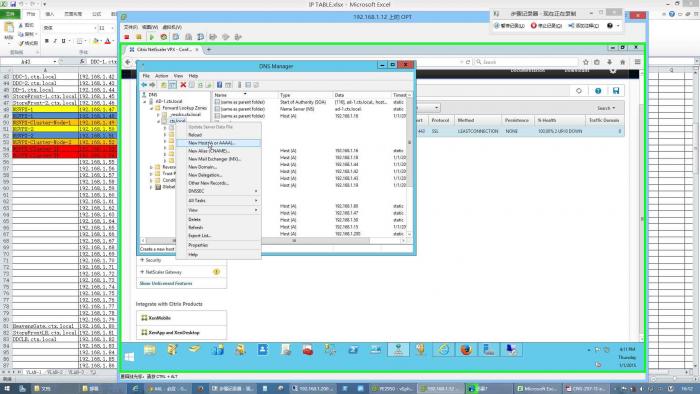Expand the _msdcs.ctx.local zone node
This screenshot has width=700, height=394.
[x=158, y=115]
